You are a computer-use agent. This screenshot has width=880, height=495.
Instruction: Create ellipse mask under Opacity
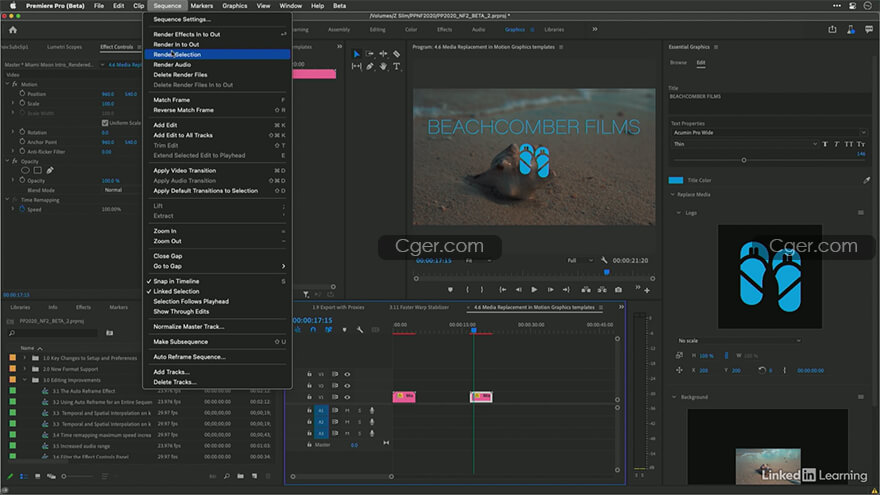click(x=25, y=170)
